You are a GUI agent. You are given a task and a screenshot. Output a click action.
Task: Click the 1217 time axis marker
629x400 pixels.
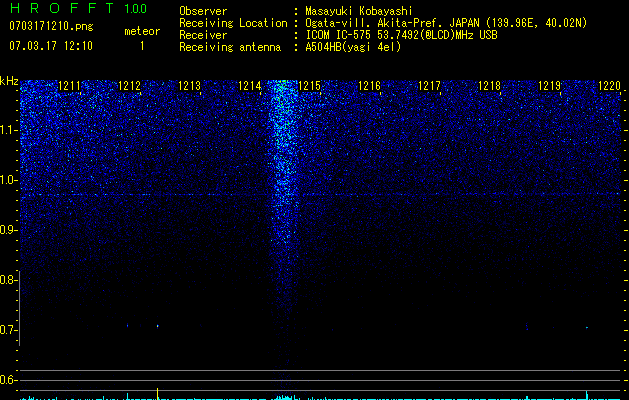[429, 86]
